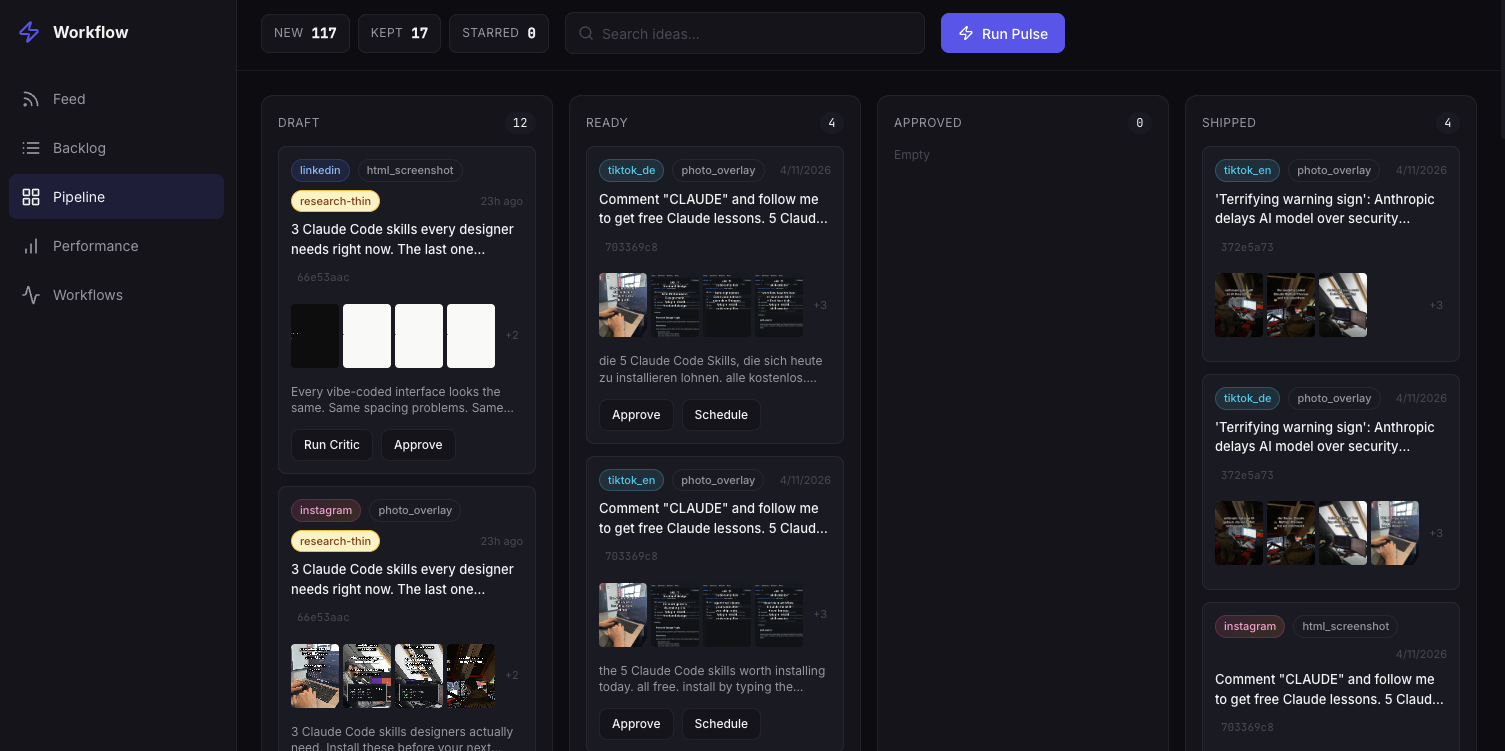Open instagram shipped card 'Comment CLAUDE' title

(1329, 689)
